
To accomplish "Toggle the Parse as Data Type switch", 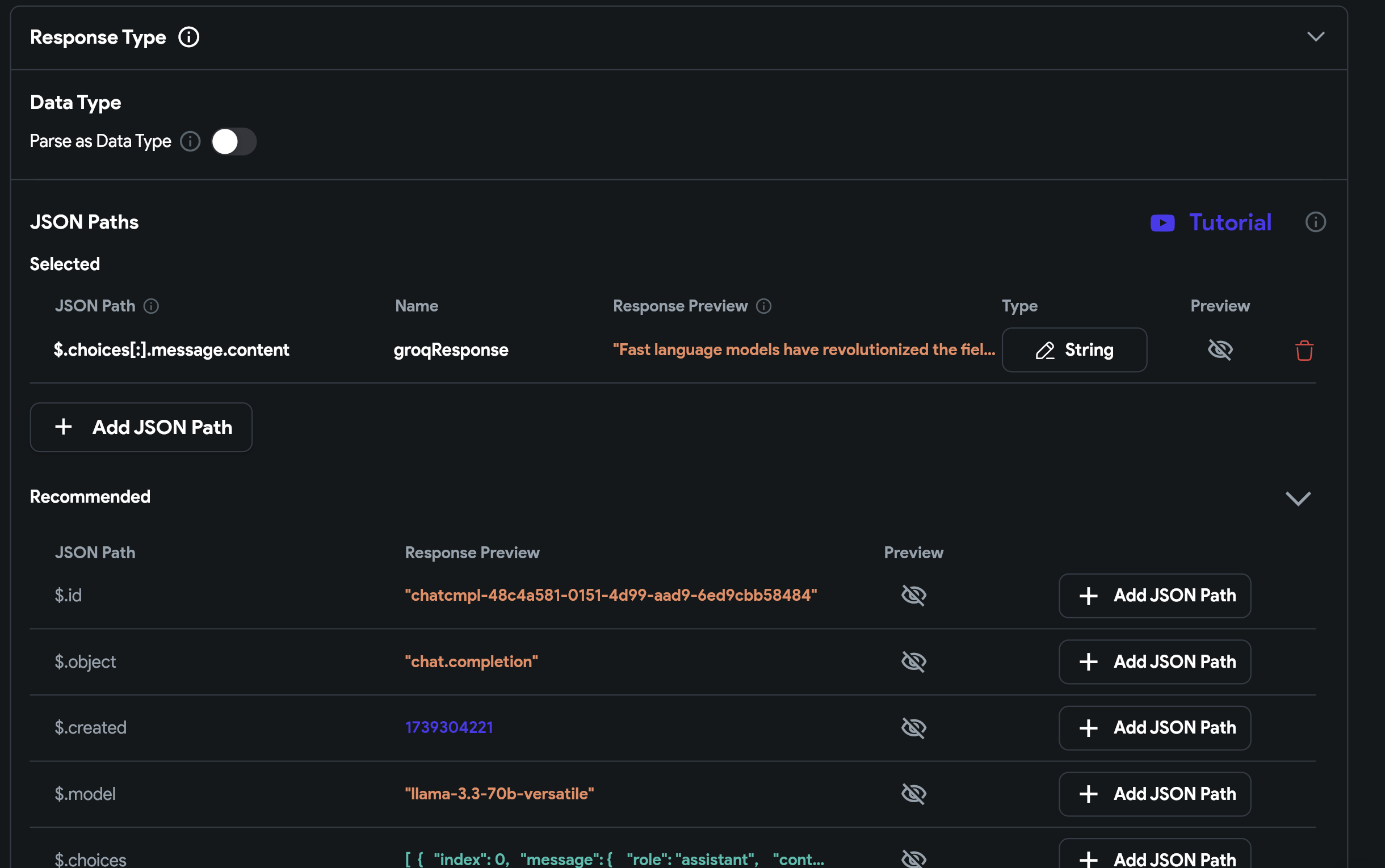I will pos(233,141).
